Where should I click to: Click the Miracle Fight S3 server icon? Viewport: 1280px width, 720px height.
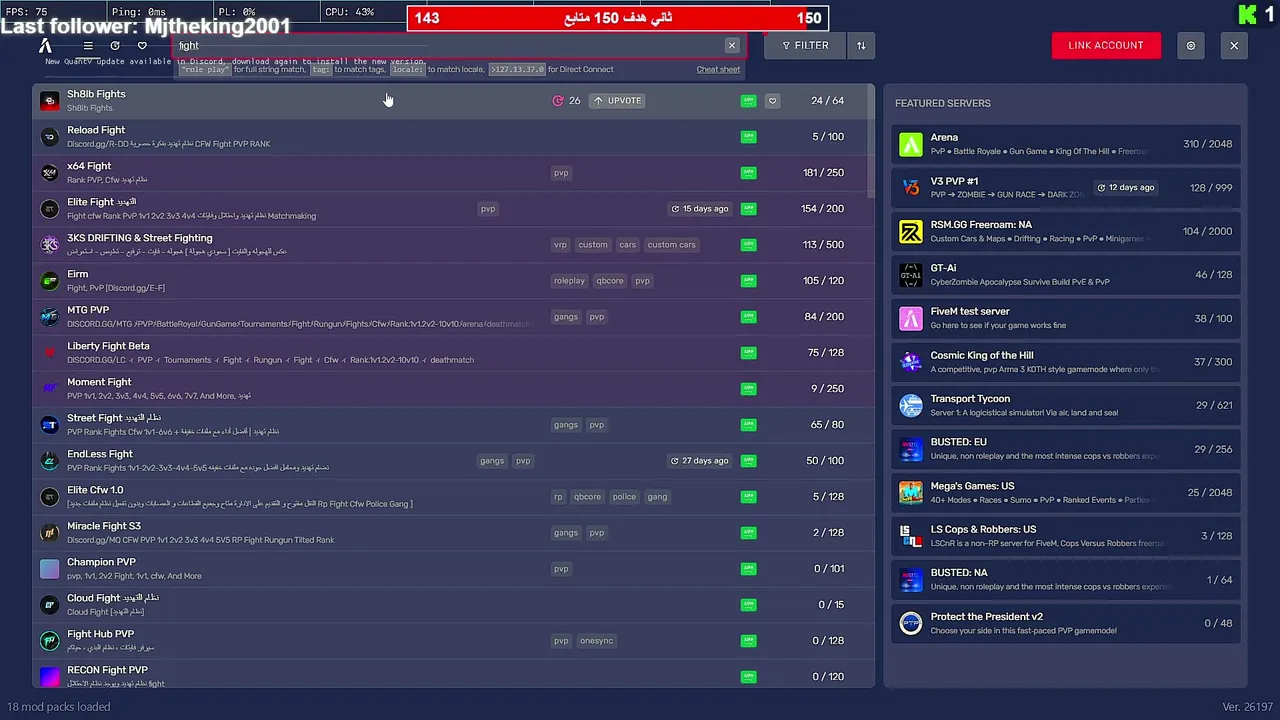49,533
